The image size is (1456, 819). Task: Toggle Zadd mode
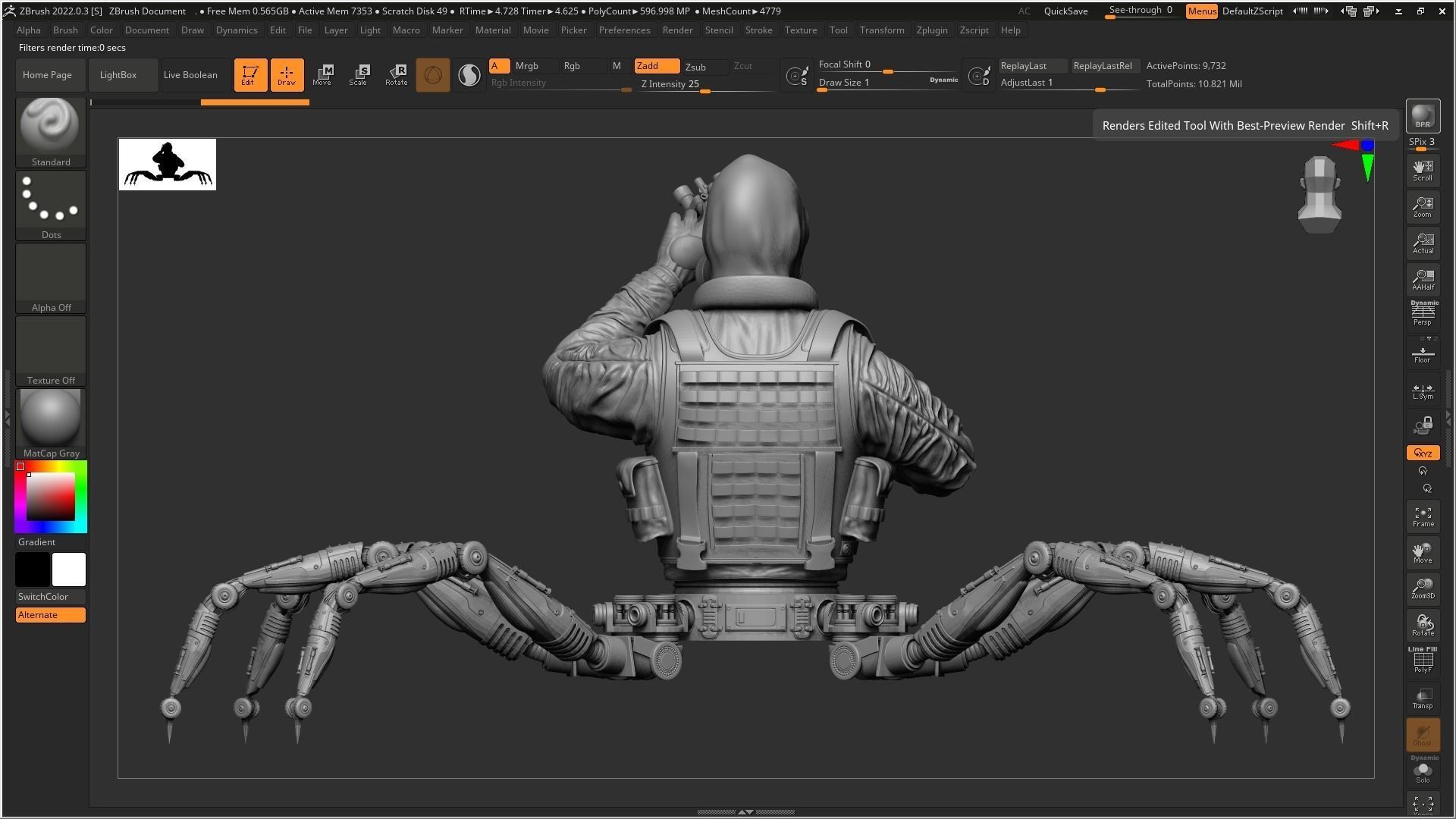pyautogui.click(x=657, y=66)
